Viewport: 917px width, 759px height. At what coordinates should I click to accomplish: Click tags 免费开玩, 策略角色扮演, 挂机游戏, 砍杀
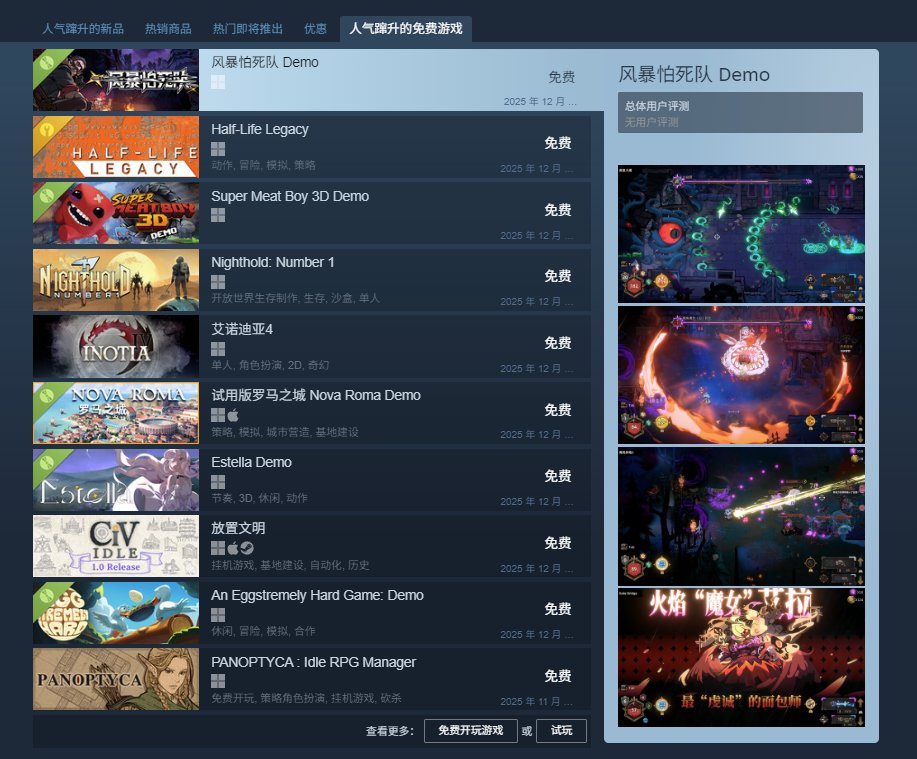306,698
